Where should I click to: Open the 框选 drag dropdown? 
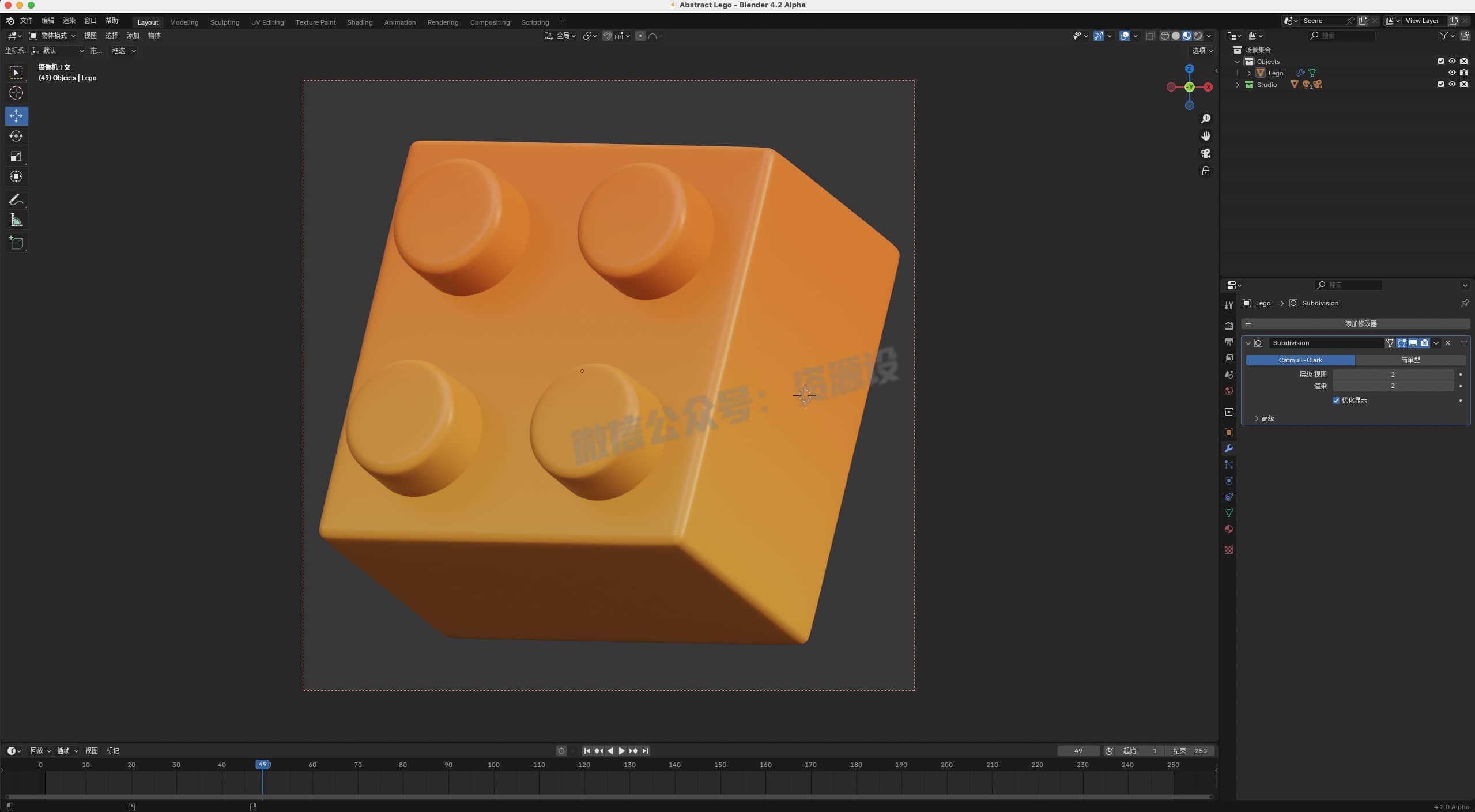pos(123,51)
